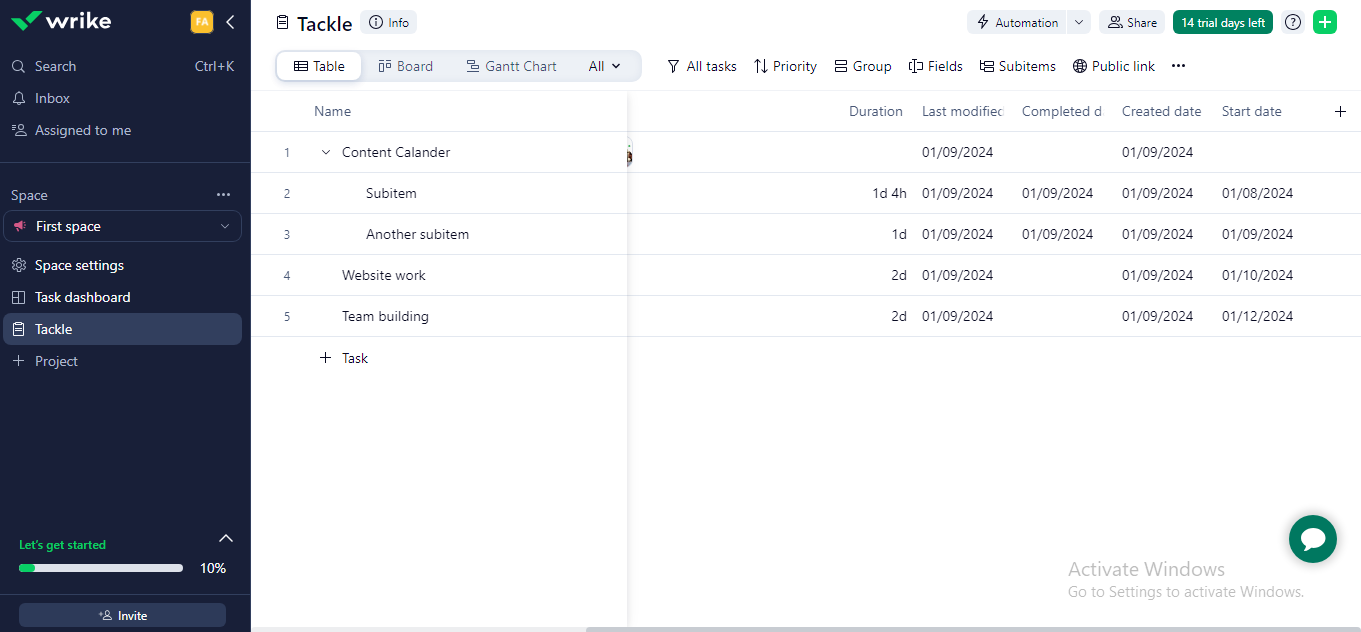Switch to the Board tab
Viewport: 1361px width, 632px height.
pyautogui.click(x=405, y=65)
